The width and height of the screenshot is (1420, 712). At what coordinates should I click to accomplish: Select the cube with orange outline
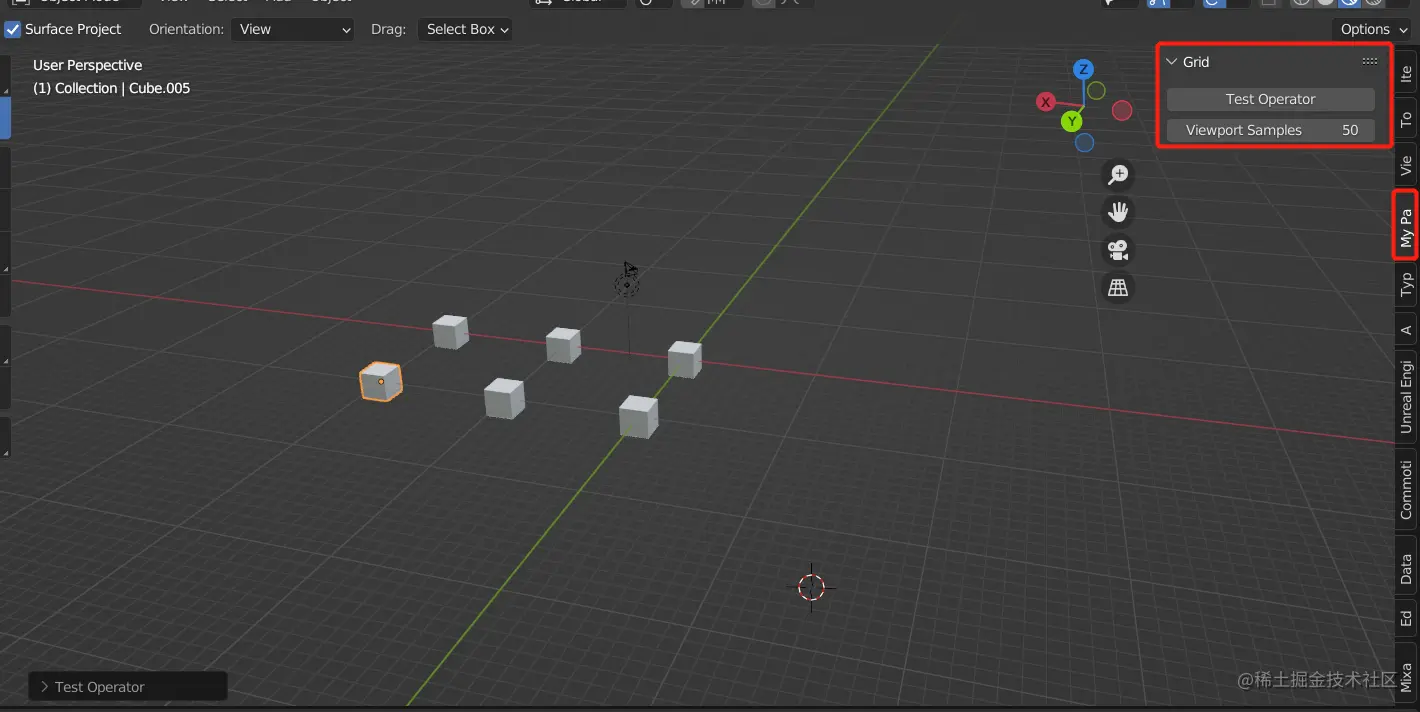(381, 381)
